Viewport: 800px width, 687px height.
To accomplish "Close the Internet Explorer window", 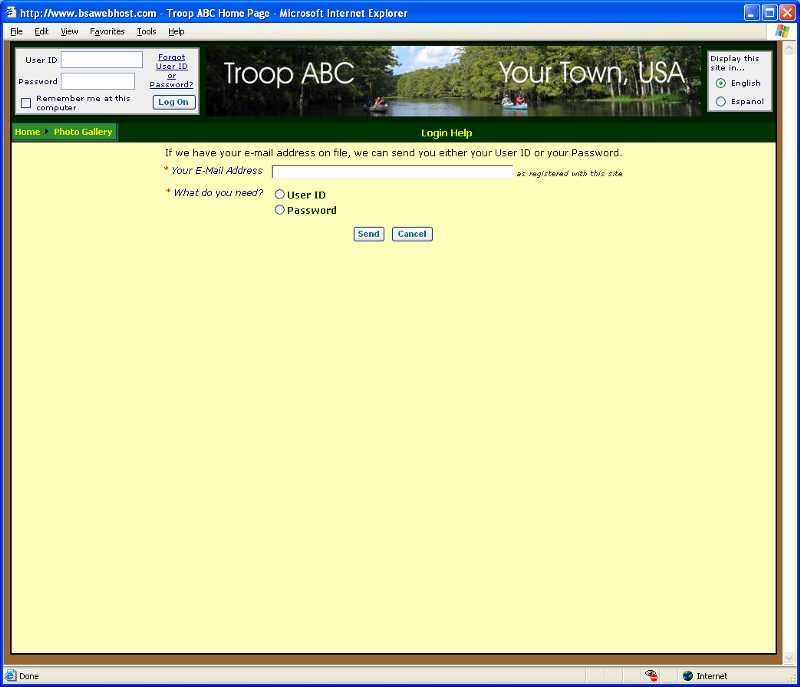I will [787, 12].
